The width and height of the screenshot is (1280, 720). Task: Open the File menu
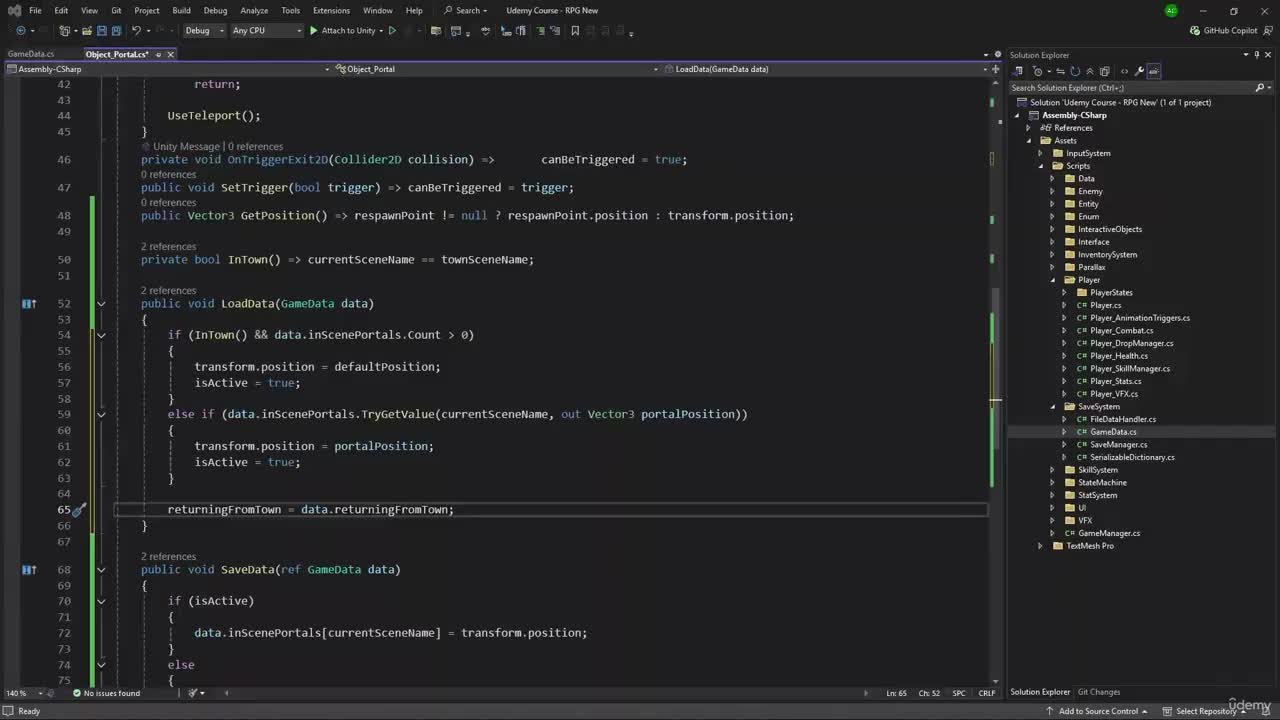[x=35, y=10]
